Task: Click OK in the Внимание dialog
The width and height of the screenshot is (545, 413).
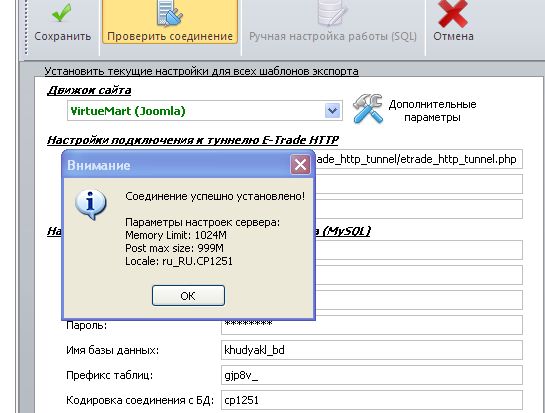Action: [x=188, y=295]
